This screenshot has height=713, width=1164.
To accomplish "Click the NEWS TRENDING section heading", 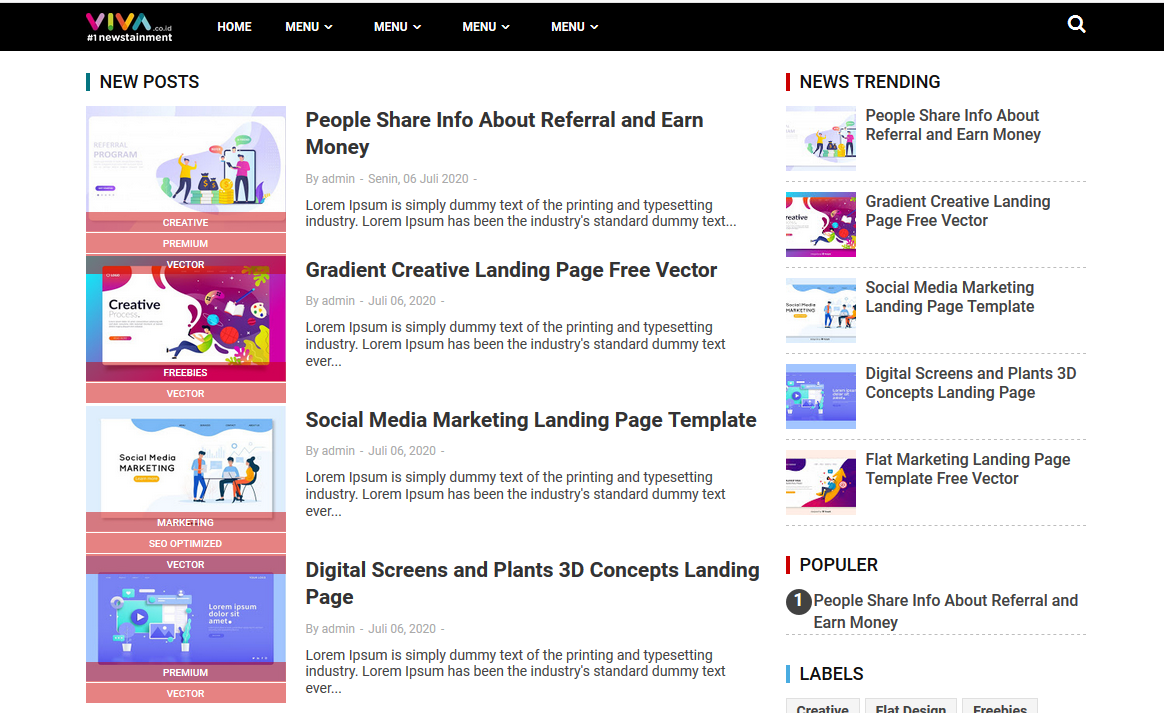I will (x=869, y=82).
